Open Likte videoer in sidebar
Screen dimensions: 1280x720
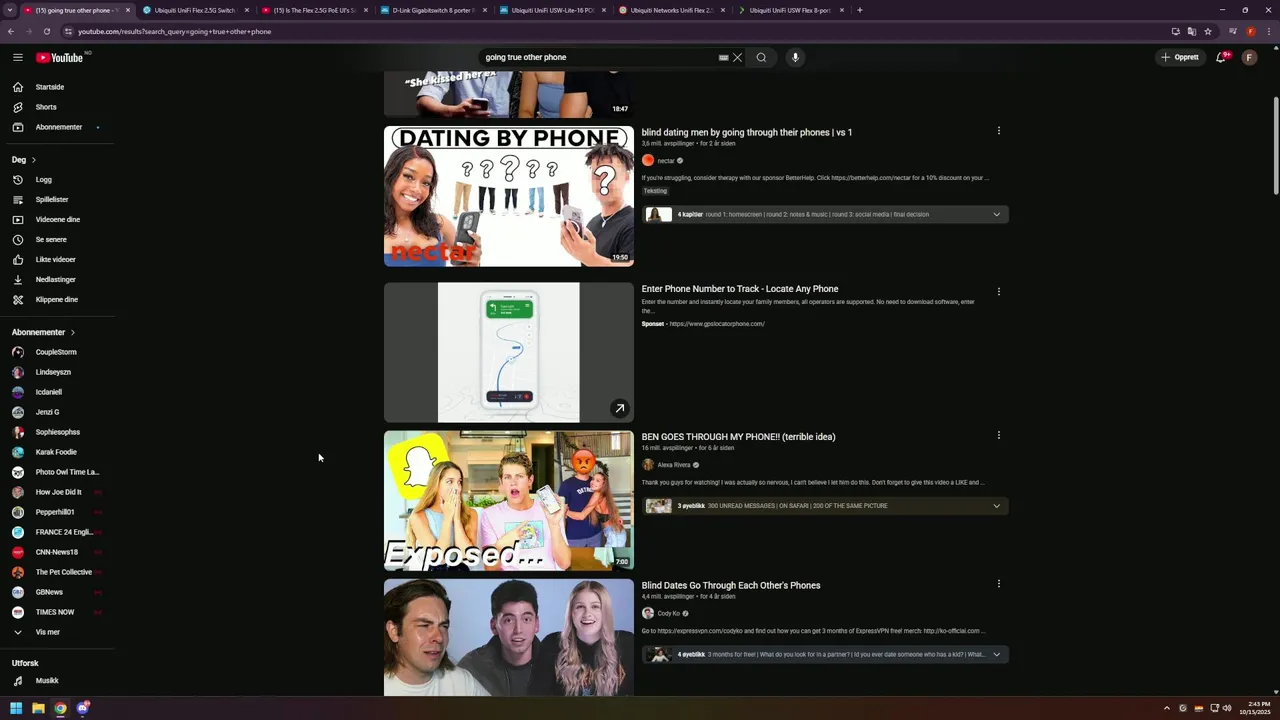pos(56,260)
